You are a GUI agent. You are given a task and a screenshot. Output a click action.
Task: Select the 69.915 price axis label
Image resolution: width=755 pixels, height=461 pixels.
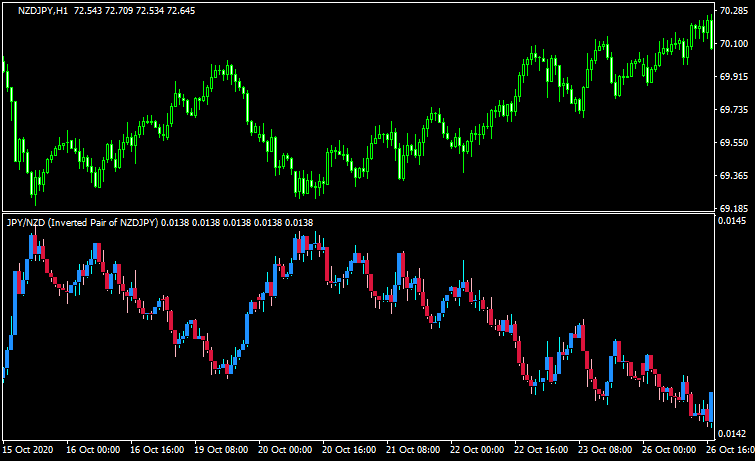click(734, 76)
